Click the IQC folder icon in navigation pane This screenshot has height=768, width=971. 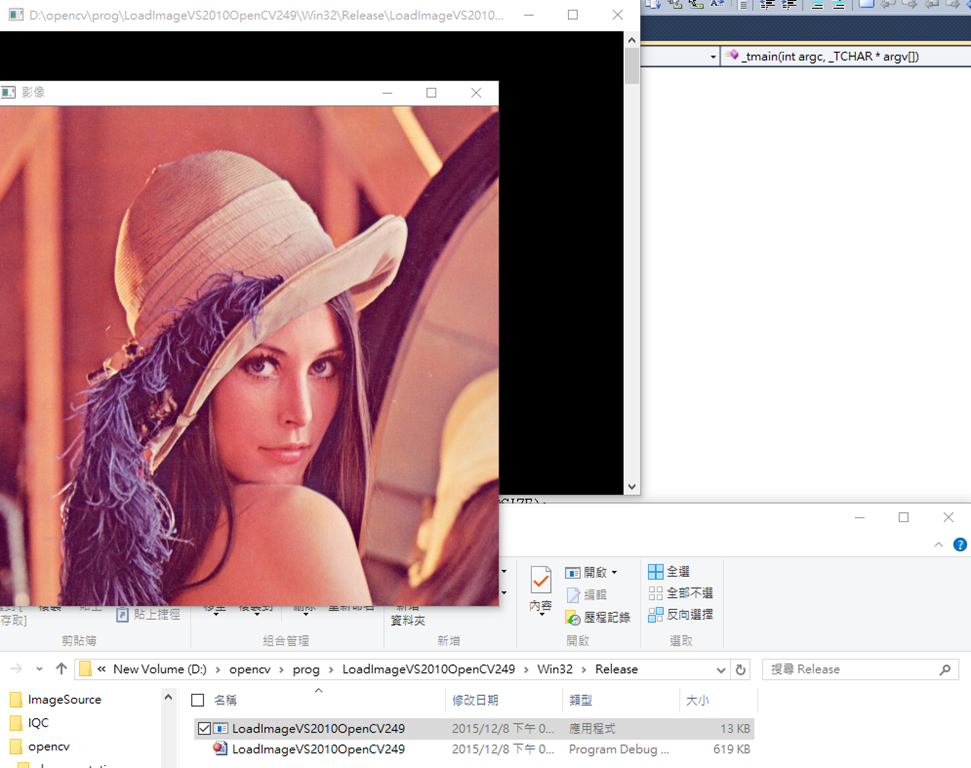17,723
